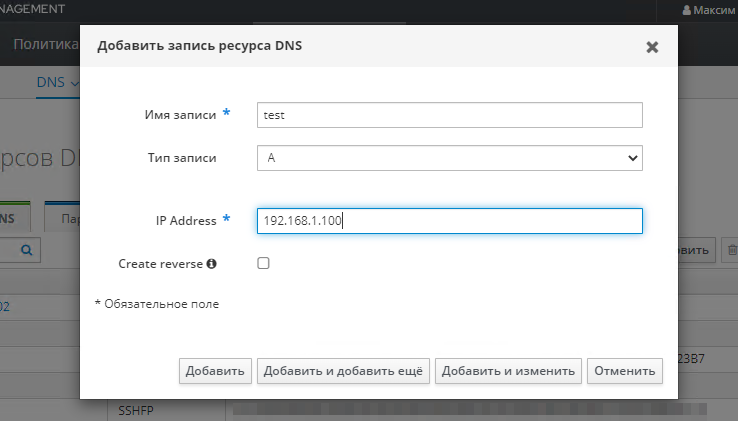
Task: Click the trash delete icon at right edge
Action: 731,250
